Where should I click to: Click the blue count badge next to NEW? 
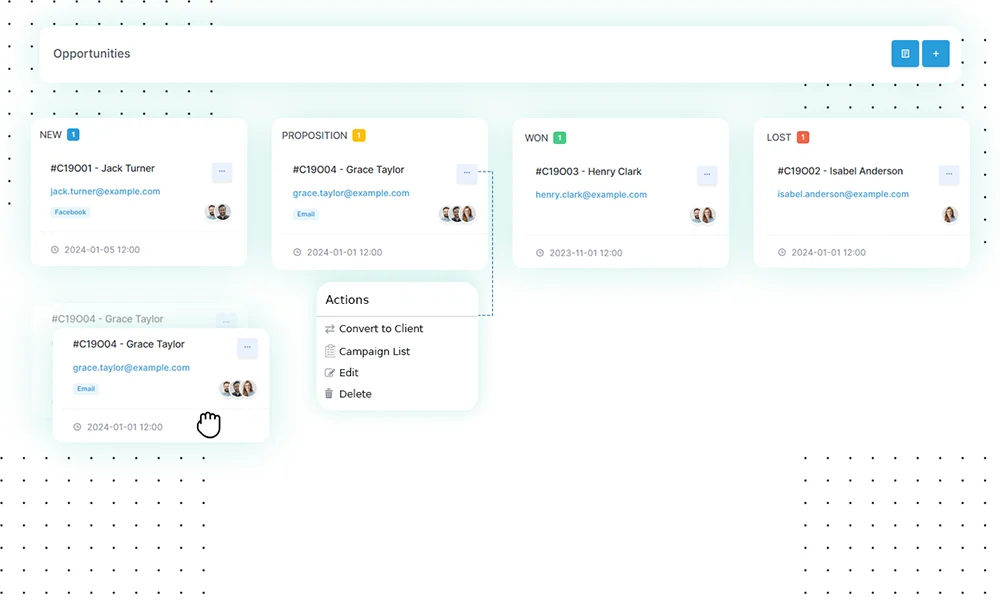tap(74, 135)
